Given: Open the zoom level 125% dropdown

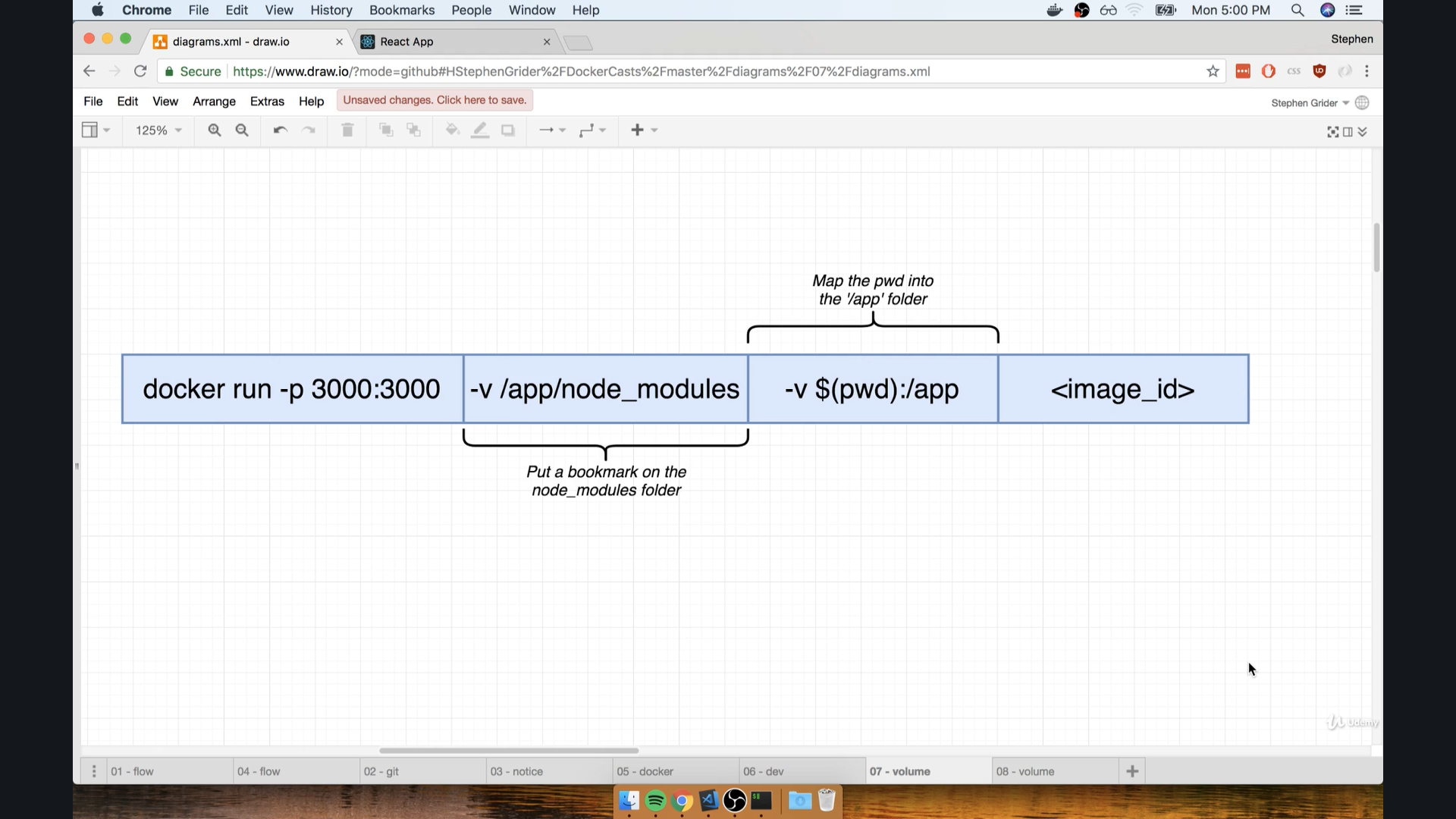Looking at the screenshot, I should (158, 130).
